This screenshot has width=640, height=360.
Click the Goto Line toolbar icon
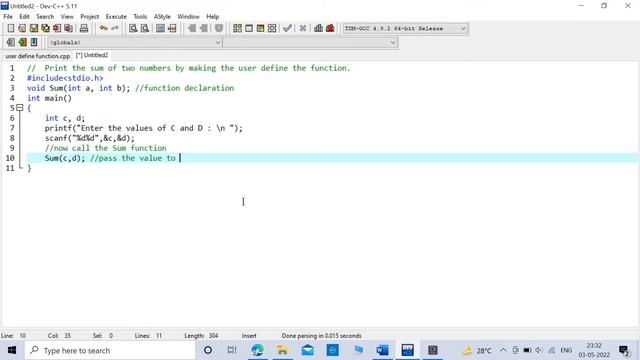172,28
